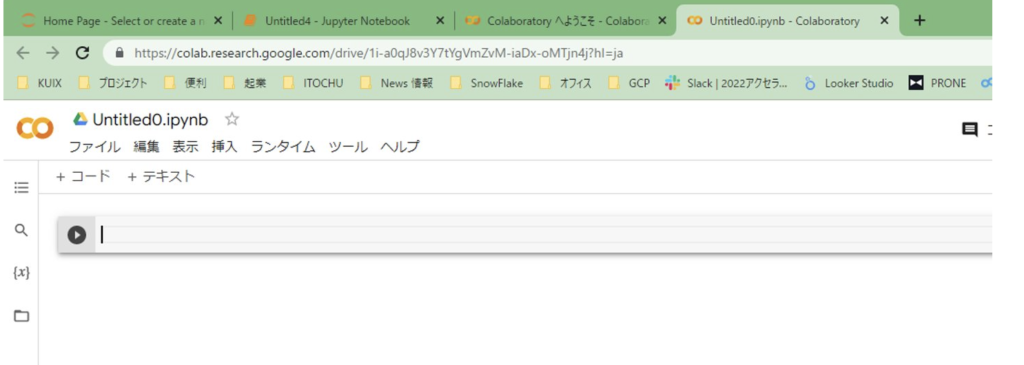Screen dimensions: 1024x365
Task: Open the SnowFlake bookmark folder
Action: 487,83
